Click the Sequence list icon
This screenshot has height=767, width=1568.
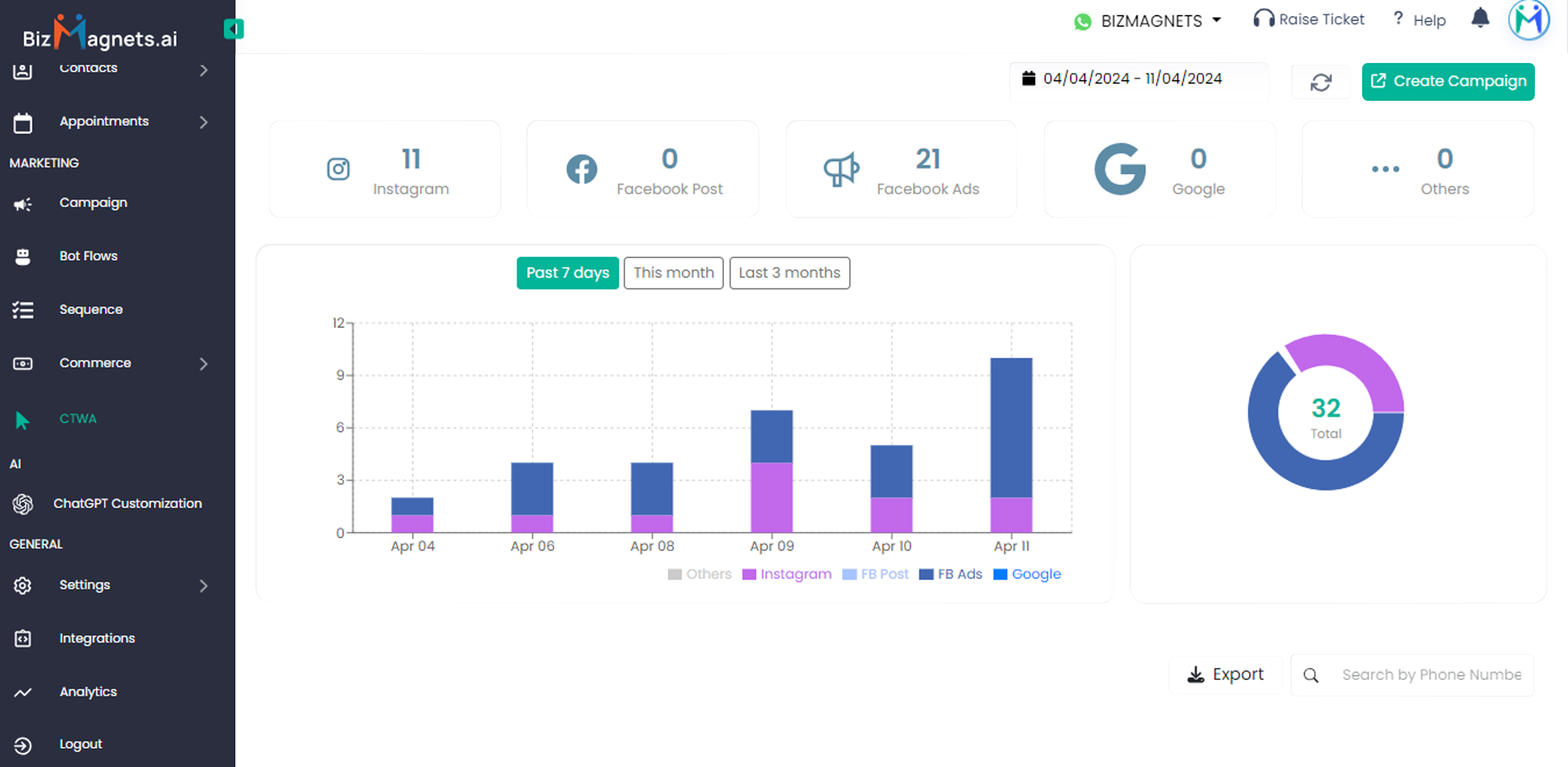pyautogui.click(x=22, y=310)
